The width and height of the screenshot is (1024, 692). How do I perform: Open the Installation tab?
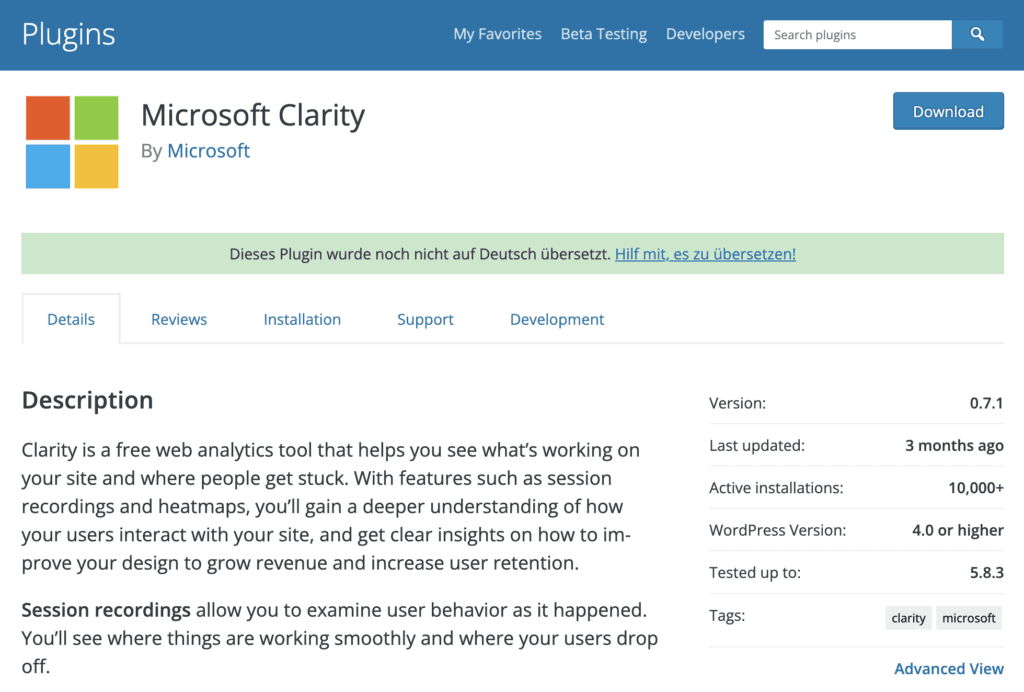point(302,319)
